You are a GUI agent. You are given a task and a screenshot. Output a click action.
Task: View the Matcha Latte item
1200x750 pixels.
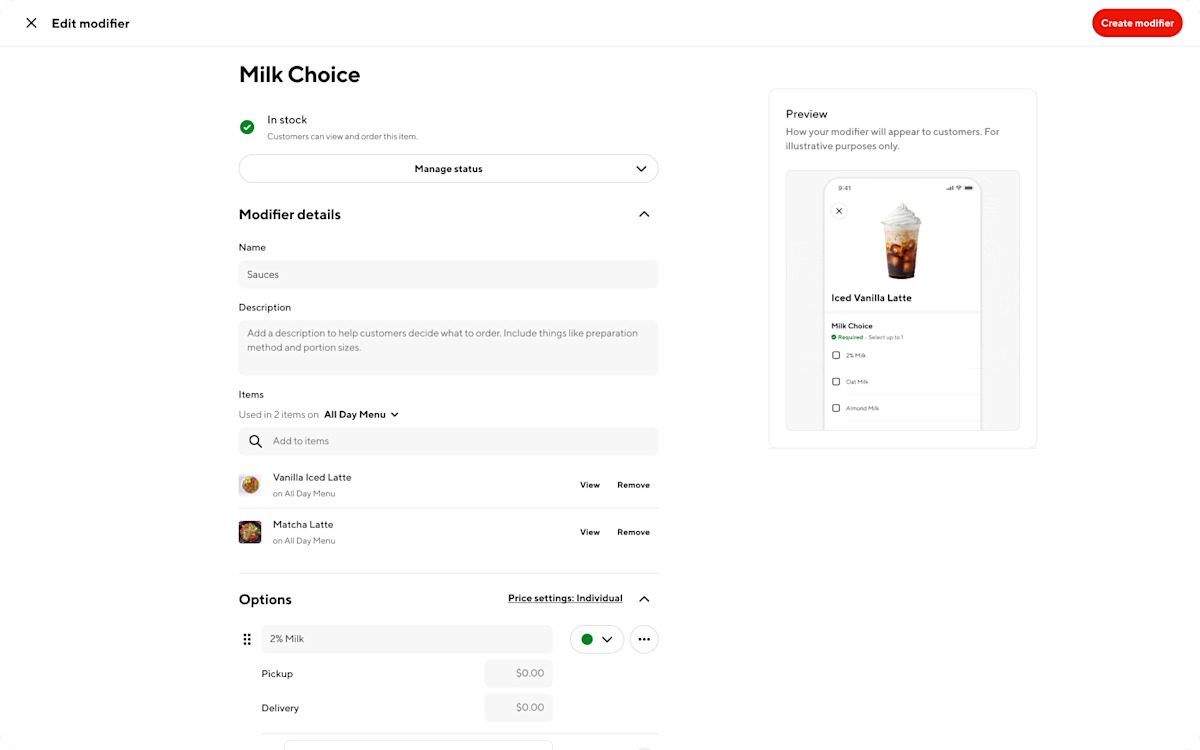(590, 532)
